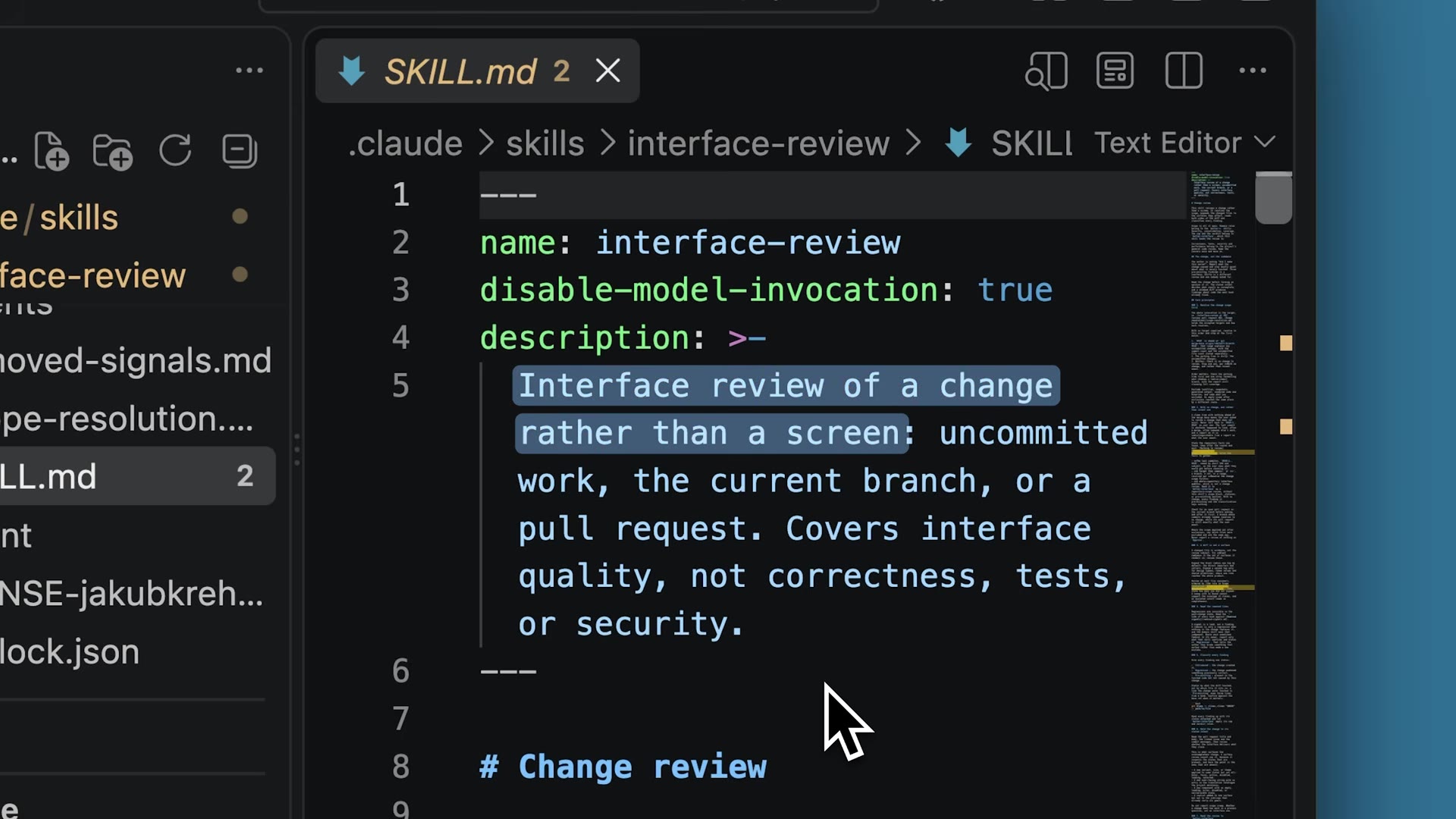This screenshot has height=819, width=1456.
Task: Open editor more actions ellipsis menu
Action: 1252,71
